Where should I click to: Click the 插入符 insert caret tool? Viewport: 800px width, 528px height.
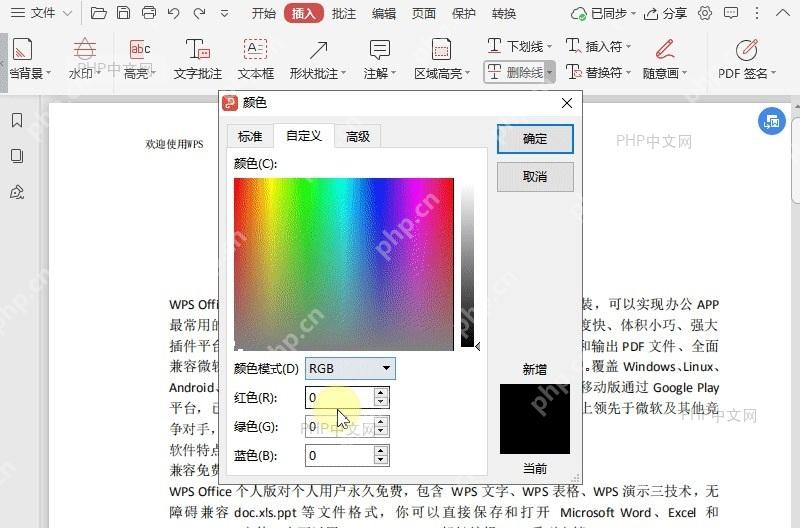tap(598, 46)
